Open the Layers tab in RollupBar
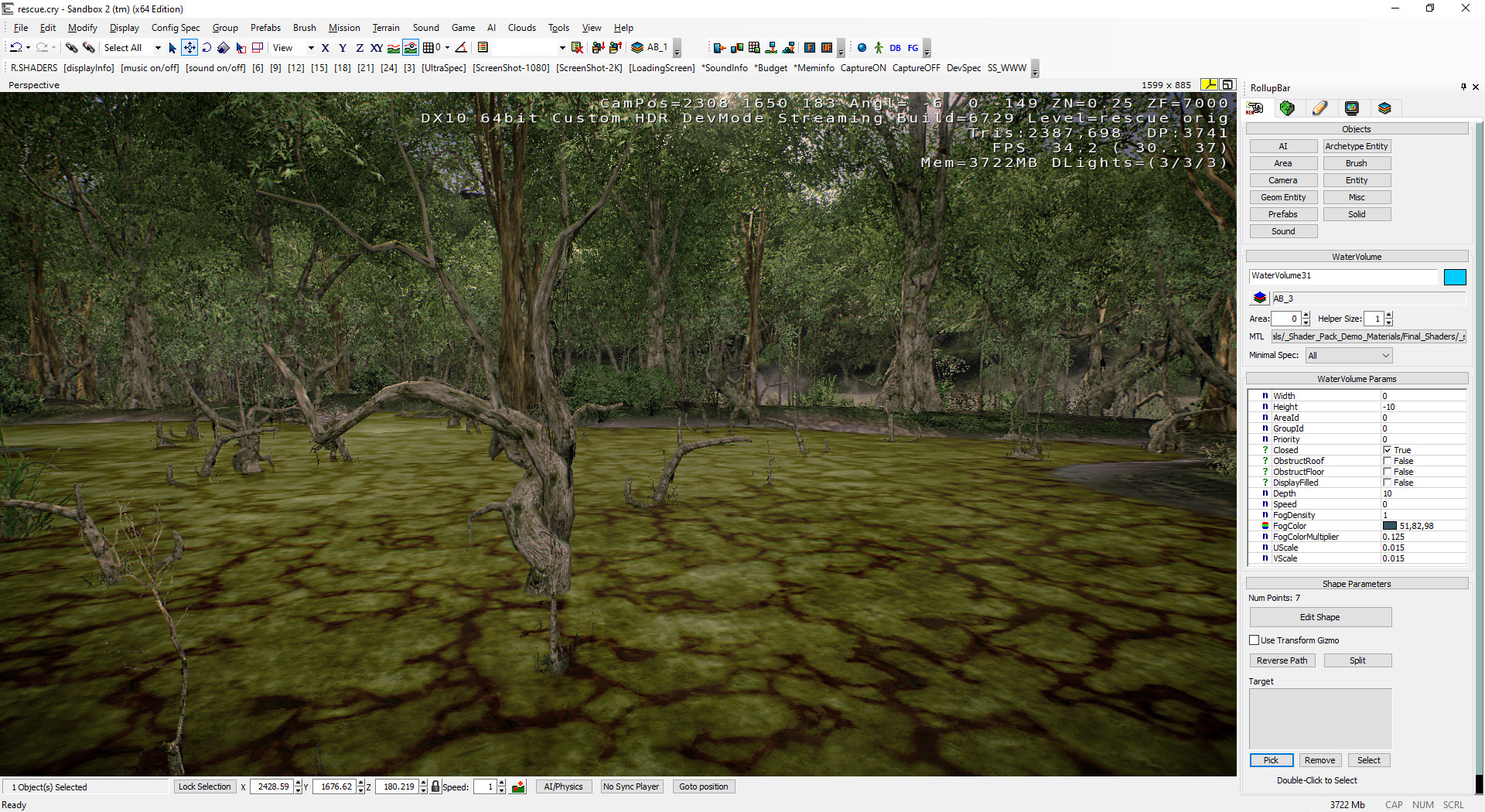1485x812 pixels. (1384, 108)
